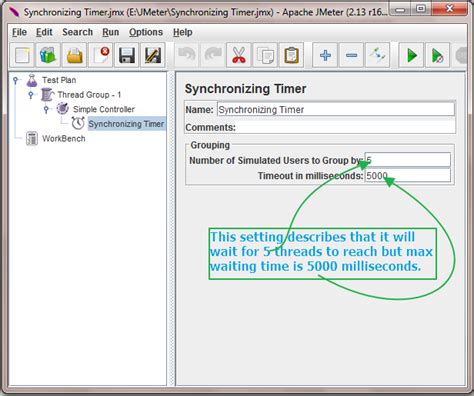
Task: Click the Close test plan icon
Action: click(101, 55)
